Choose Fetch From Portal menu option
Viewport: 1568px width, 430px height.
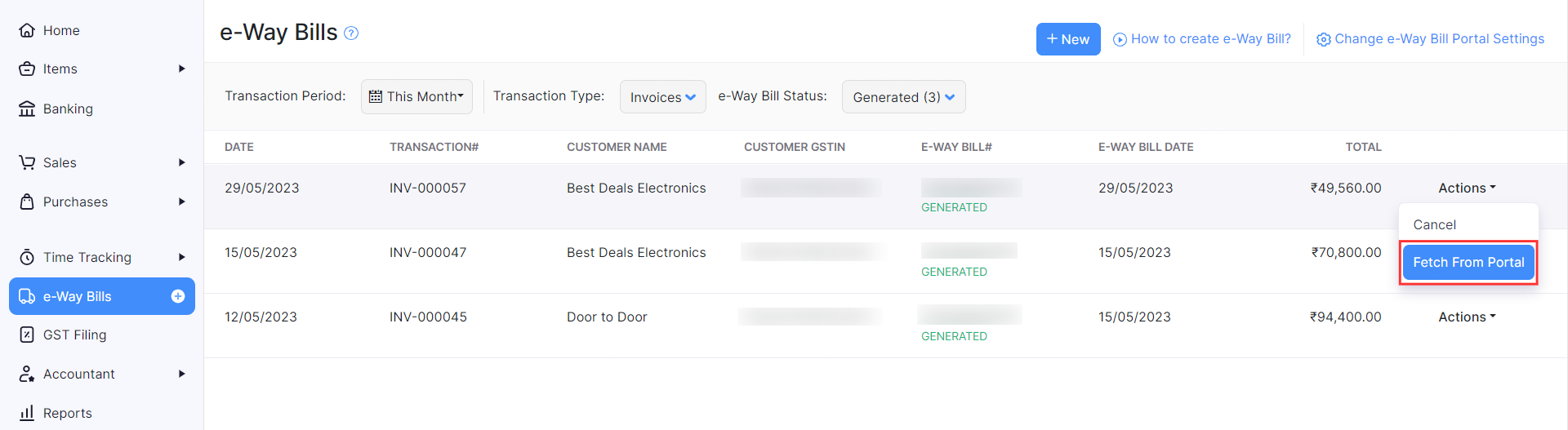(1468, 262)
